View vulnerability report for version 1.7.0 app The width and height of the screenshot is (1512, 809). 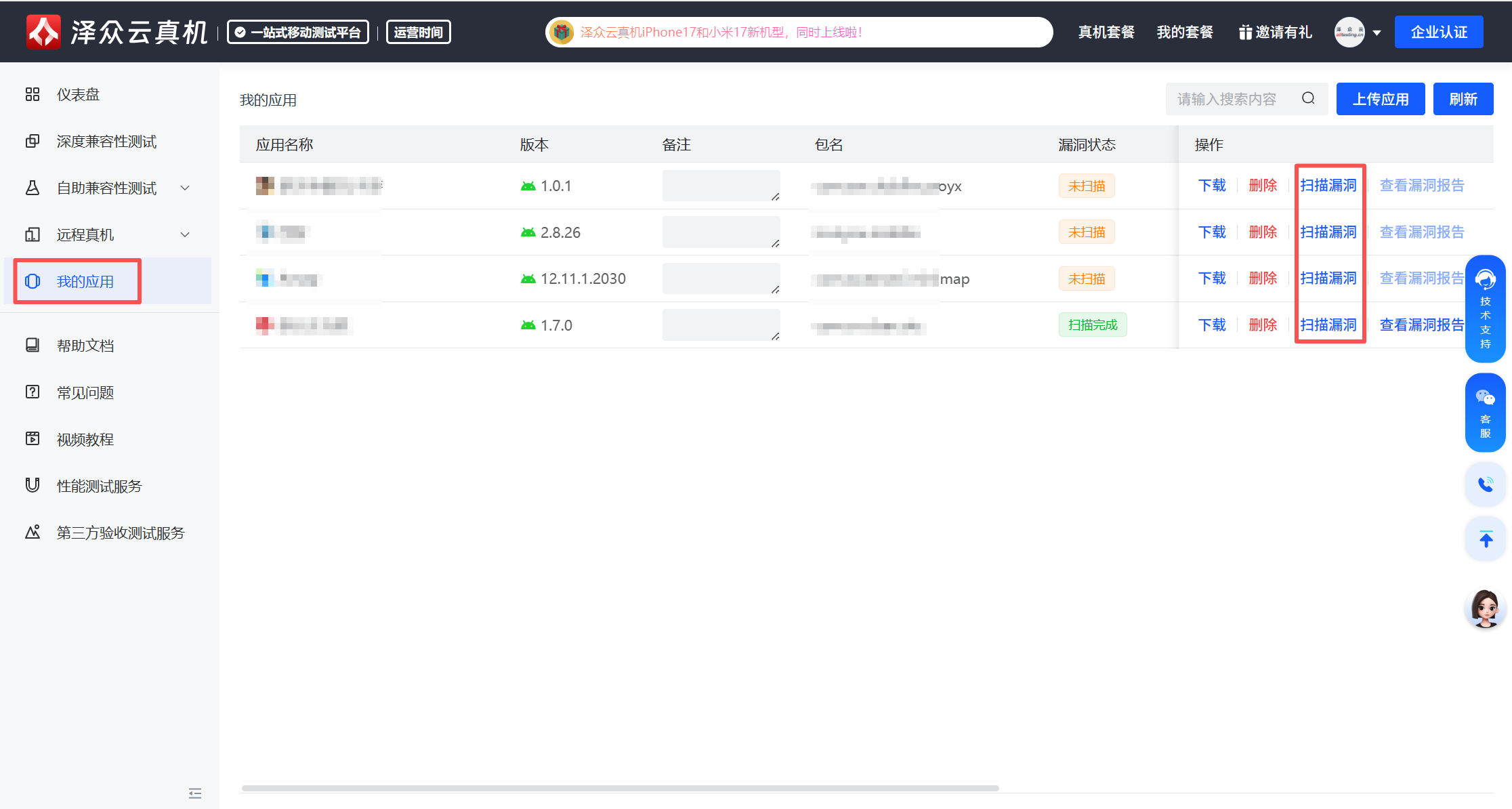(x=1421, y=325)
